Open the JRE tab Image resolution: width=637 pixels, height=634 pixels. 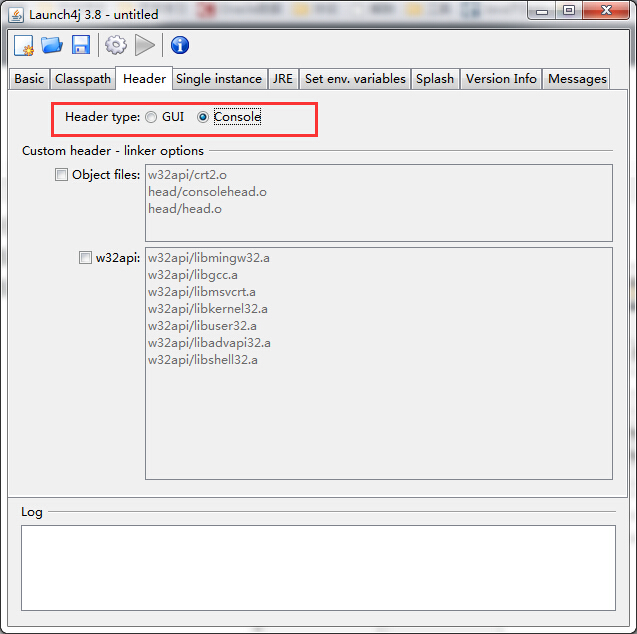[283, 78]
